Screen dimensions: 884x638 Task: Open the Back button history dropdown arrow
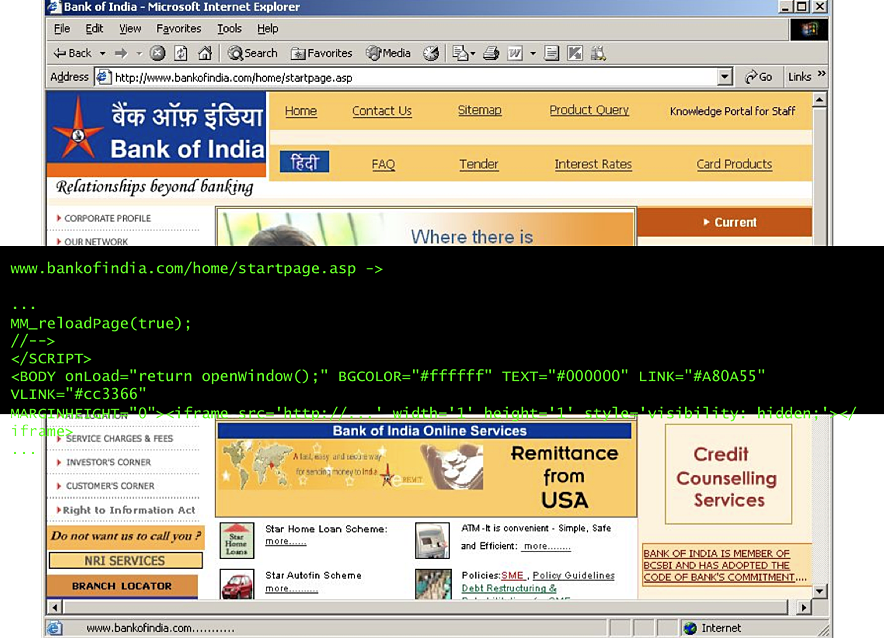[103, 54]
